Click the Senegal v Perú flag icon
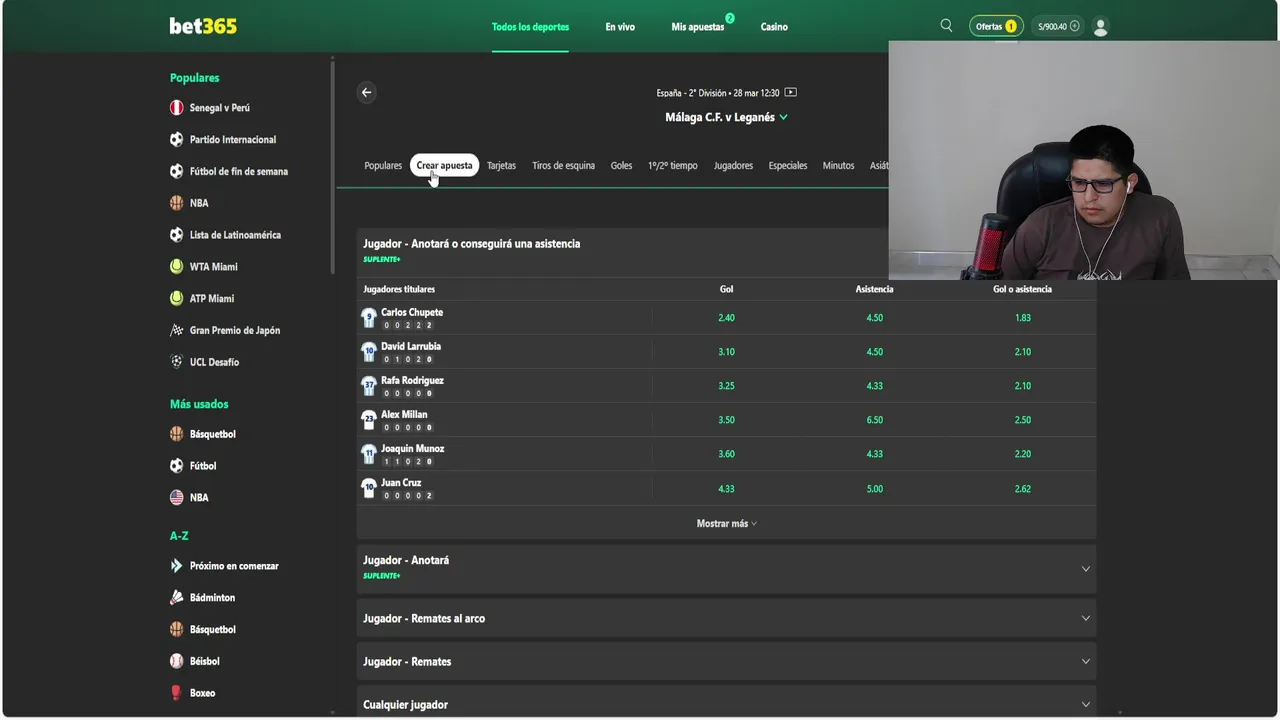Viewport: 1280px width, 720px height. (x=177, y=108)
